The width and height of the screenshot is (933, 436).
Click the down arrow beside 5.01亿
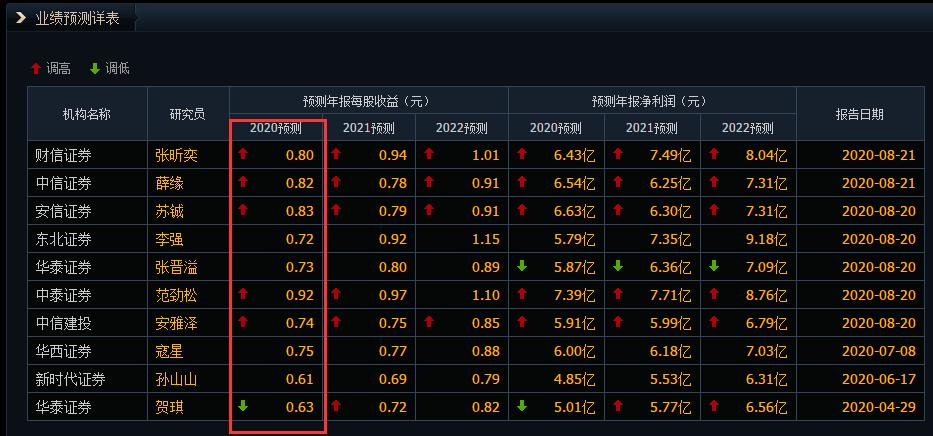(x=522, y=406)
